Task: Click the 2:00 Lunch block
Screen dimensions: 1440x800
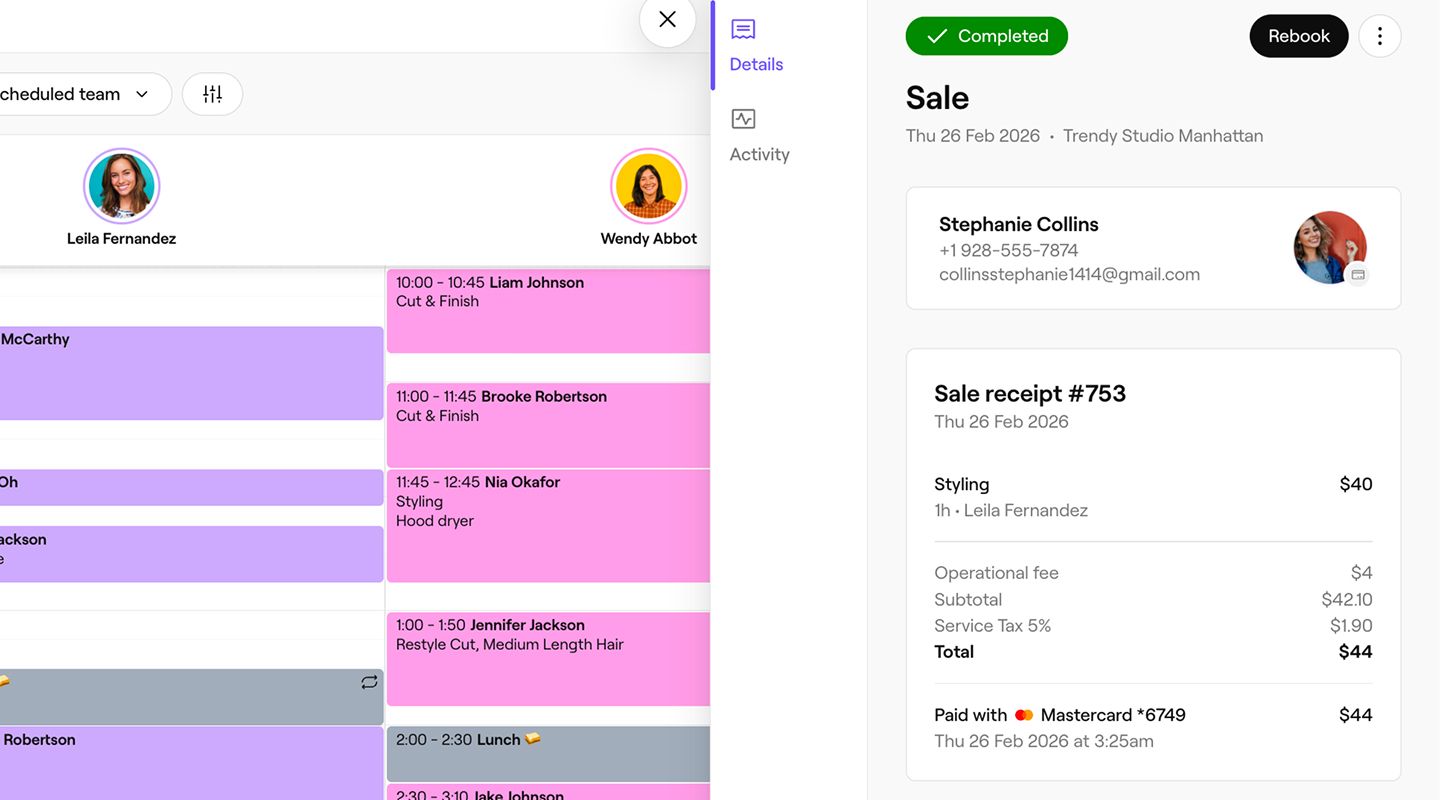Action: tap(548, 753)
